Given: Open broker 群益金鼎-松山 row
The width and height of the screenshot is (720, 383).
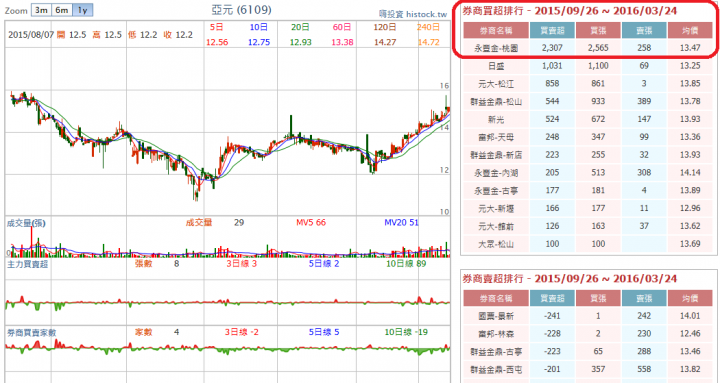Looking at the screenshot, I should [x=495, y=101].
